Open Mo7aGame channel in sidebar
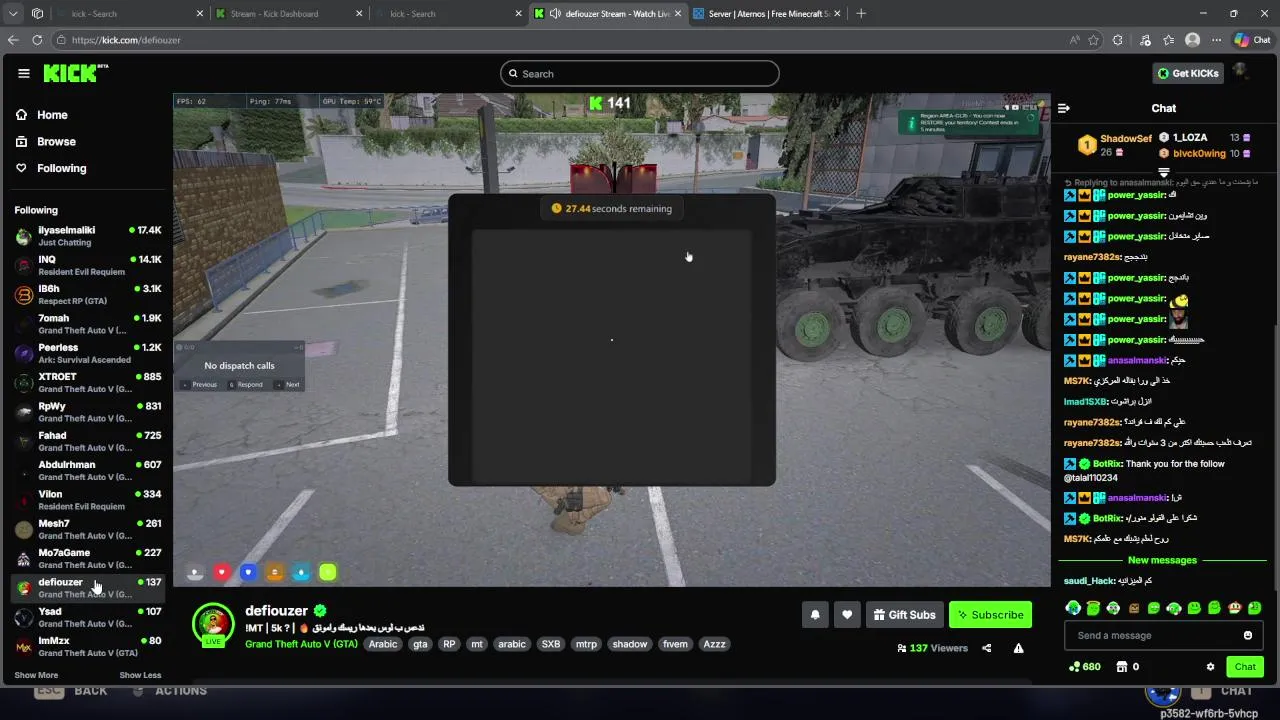 point(88,558)
